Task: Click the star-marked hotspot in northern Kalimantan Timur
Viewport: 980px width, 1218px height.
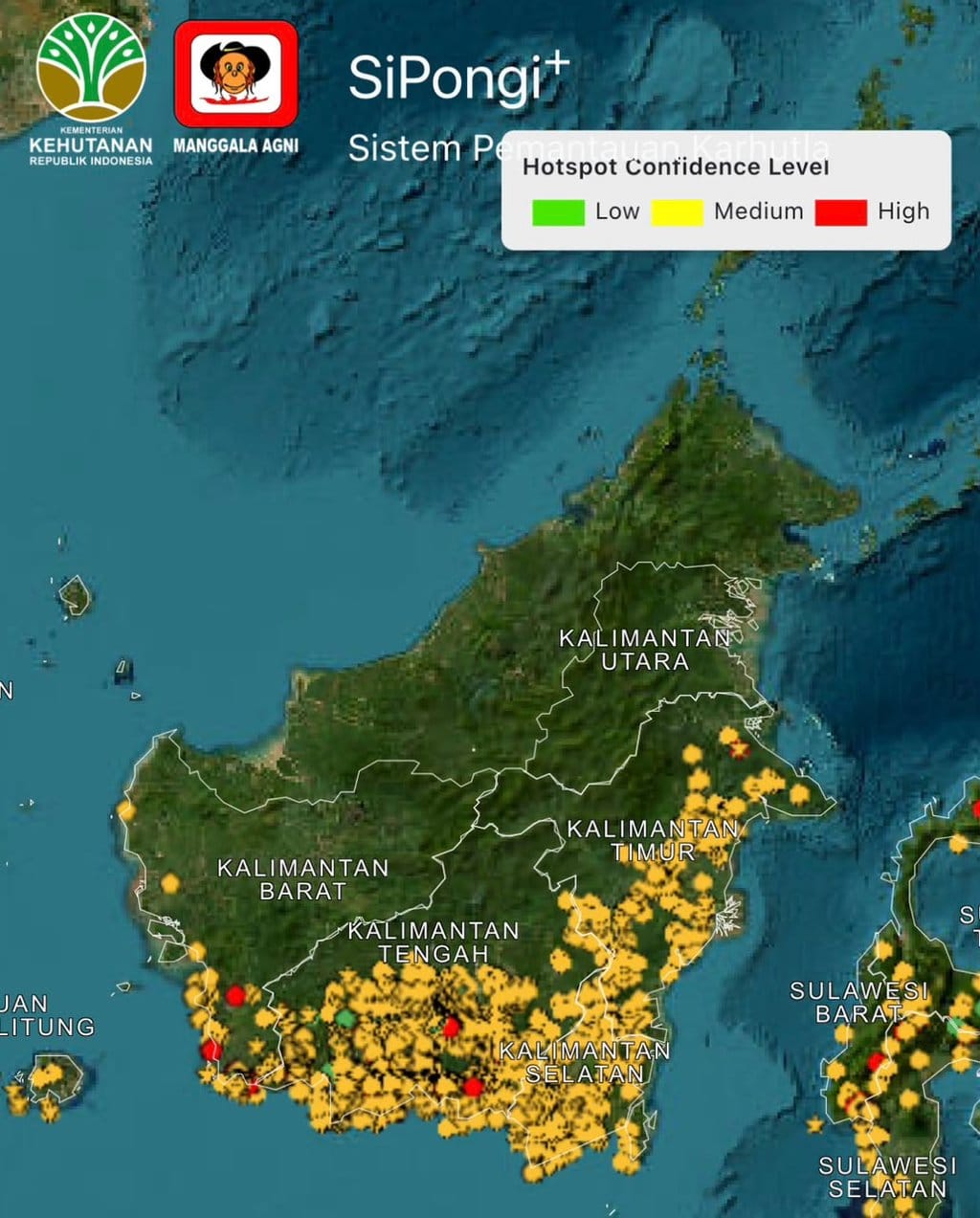Action: [739, 748]
